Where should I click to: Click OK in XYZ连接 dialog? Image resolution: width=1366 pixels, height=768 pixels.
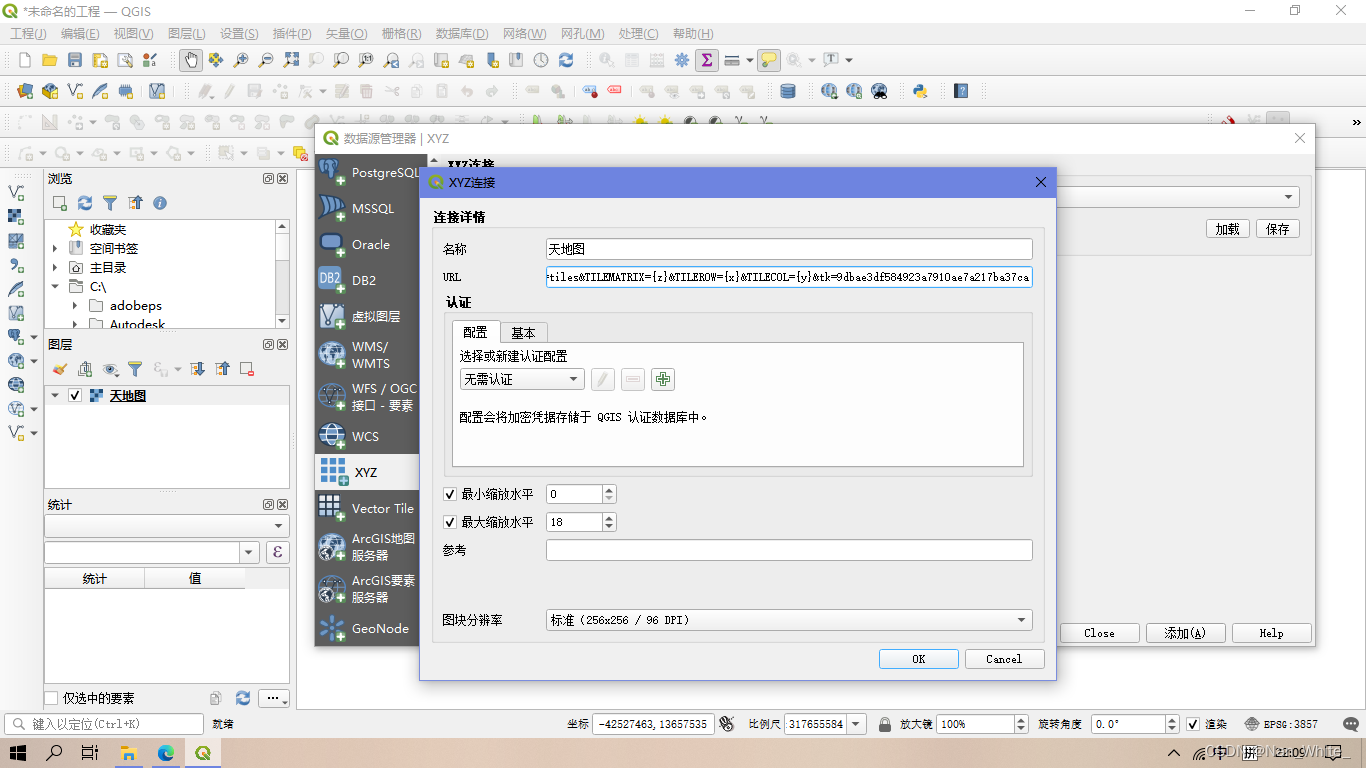[x=919, y=659]
